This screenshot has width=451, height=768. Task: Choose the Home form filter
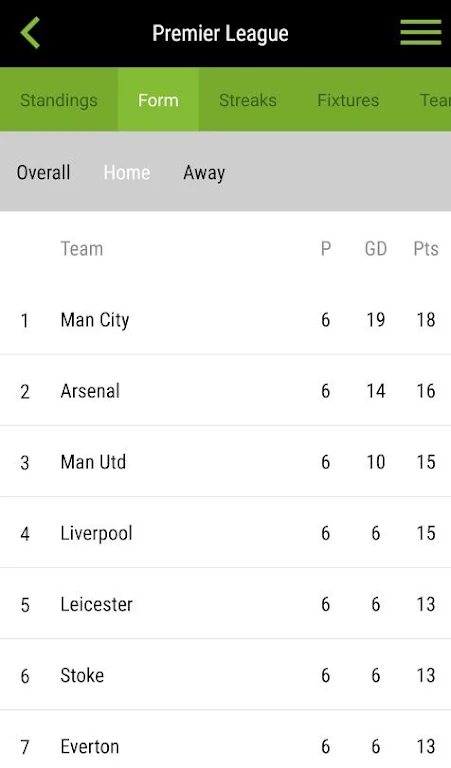click(x=127, y=172)
